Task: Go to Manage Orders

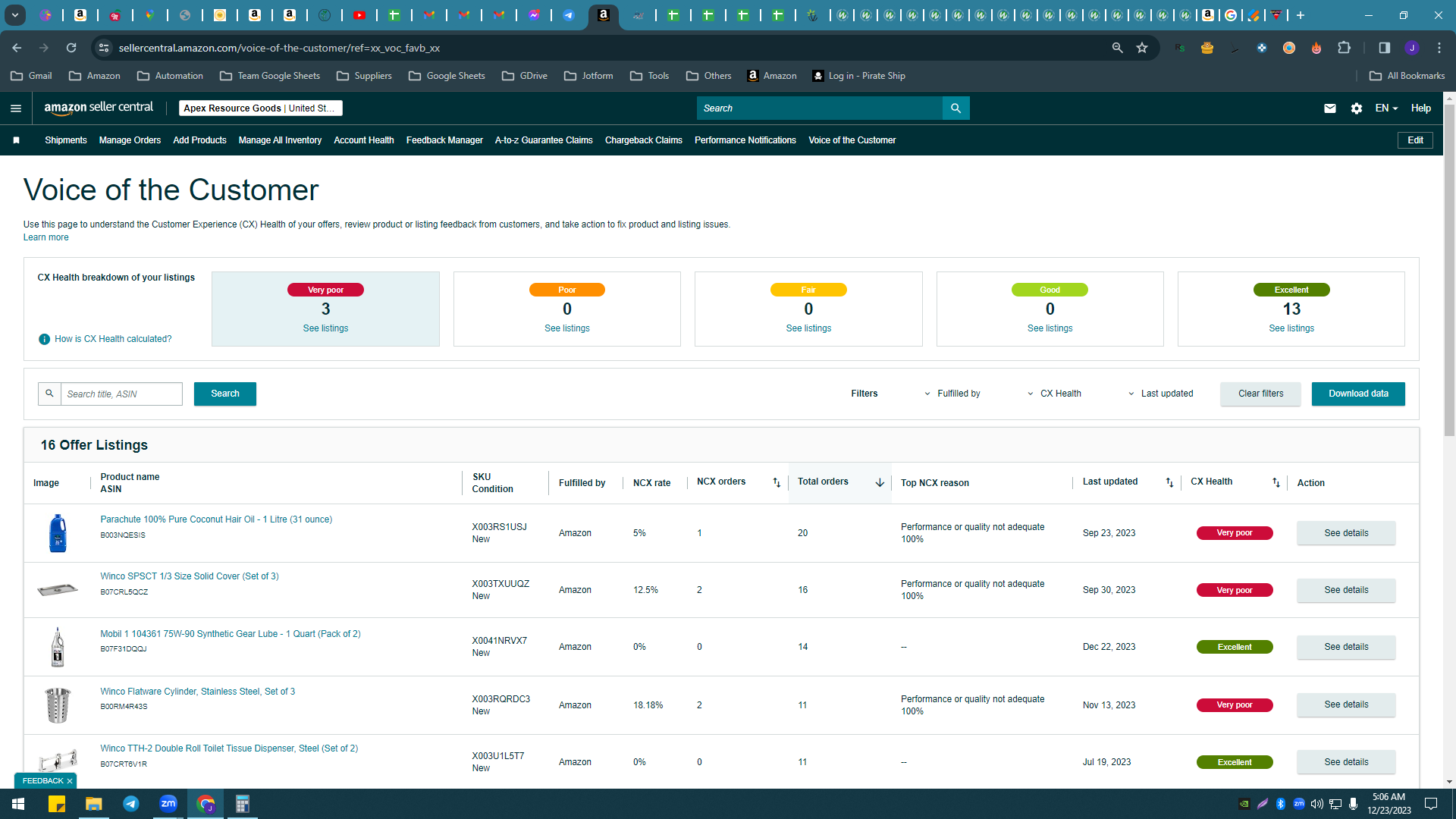Action: (130, 140)
